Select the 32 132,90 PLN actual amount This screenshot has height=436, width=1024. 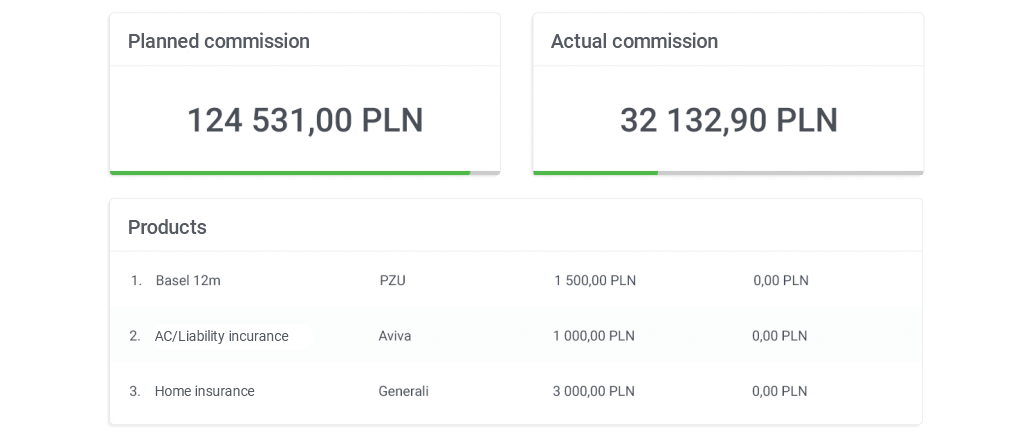(728, 120)
